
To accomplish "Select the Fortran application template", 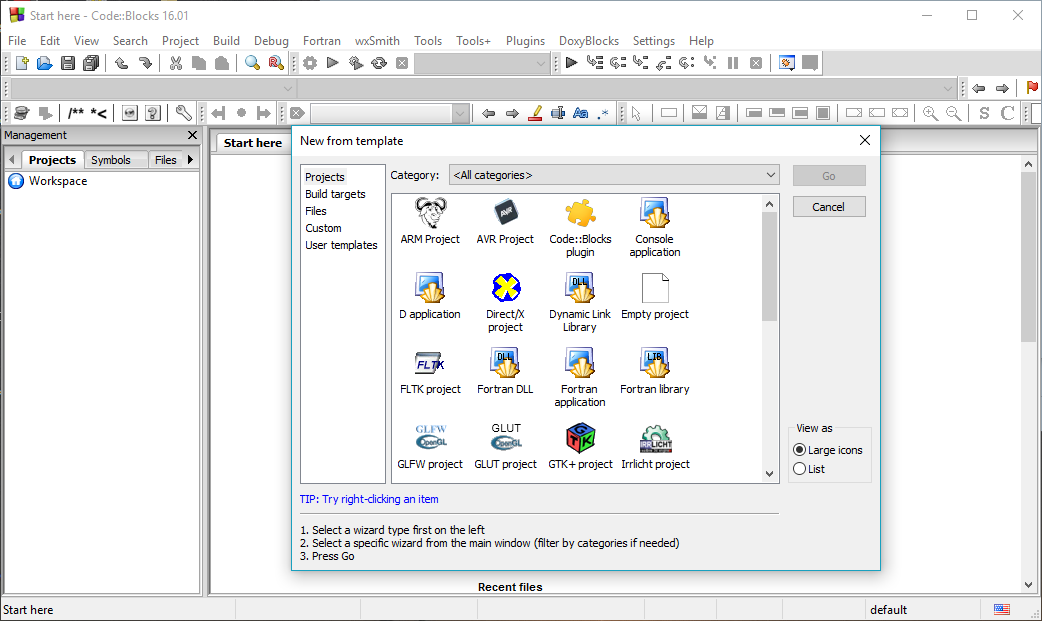I will (x=580, y=378).
